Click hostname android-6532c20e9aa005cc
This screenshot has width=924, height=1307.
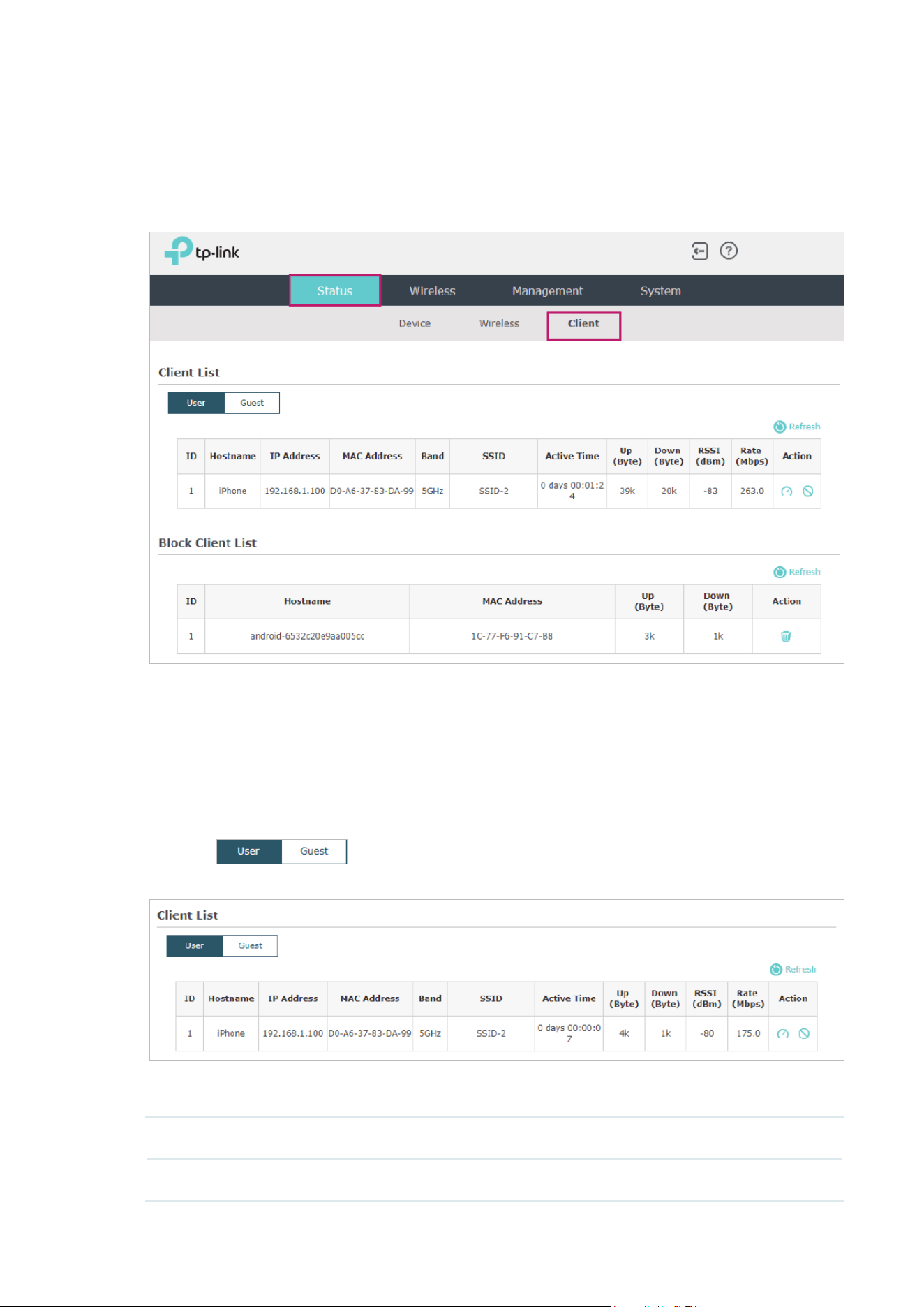(x=307, y=636)
